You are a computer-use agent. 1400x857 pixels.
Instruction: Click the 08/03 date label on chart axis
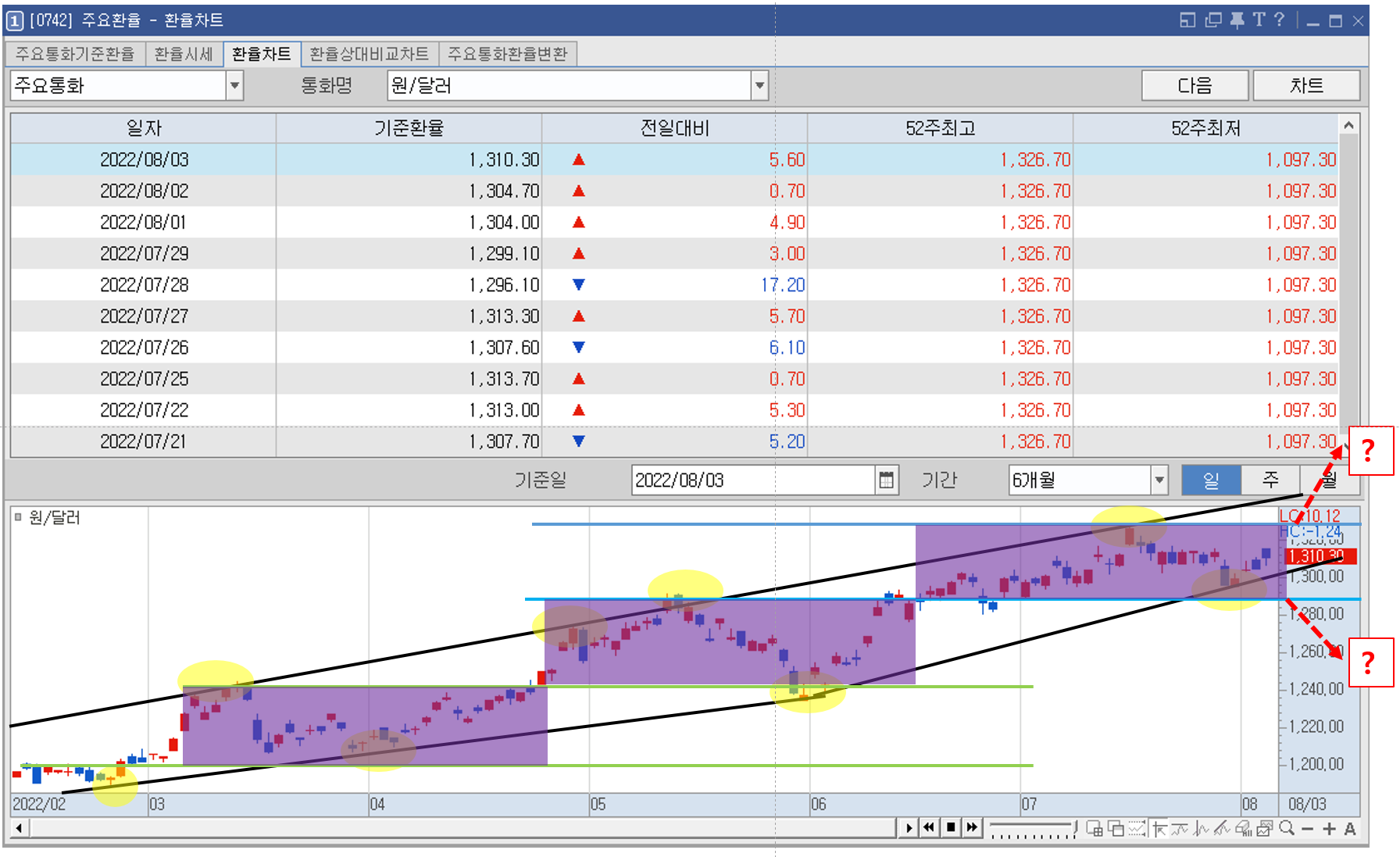pyautogui.click(x=1307, y=804)
